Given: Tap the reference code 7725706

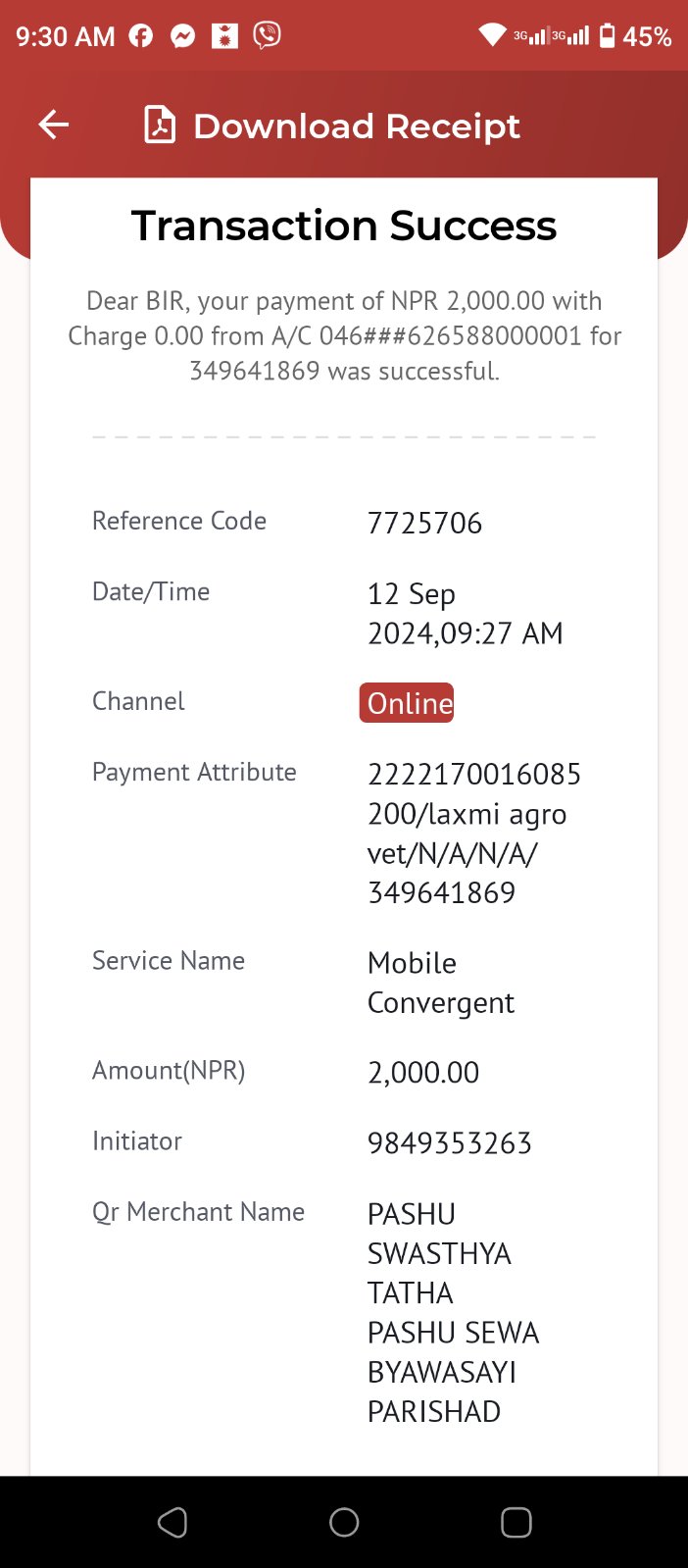Looking at the screenshot, I should tap(424, 523).
